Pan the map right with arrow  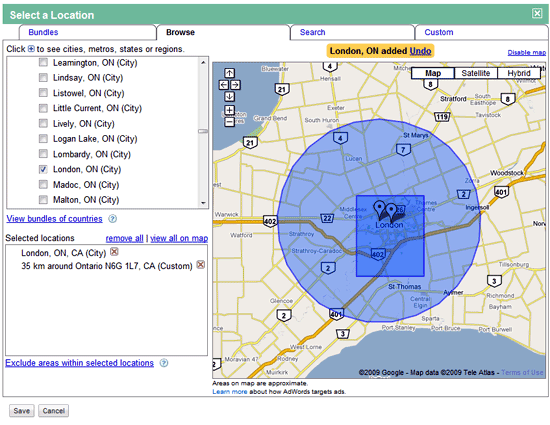(x=235, y=85)
